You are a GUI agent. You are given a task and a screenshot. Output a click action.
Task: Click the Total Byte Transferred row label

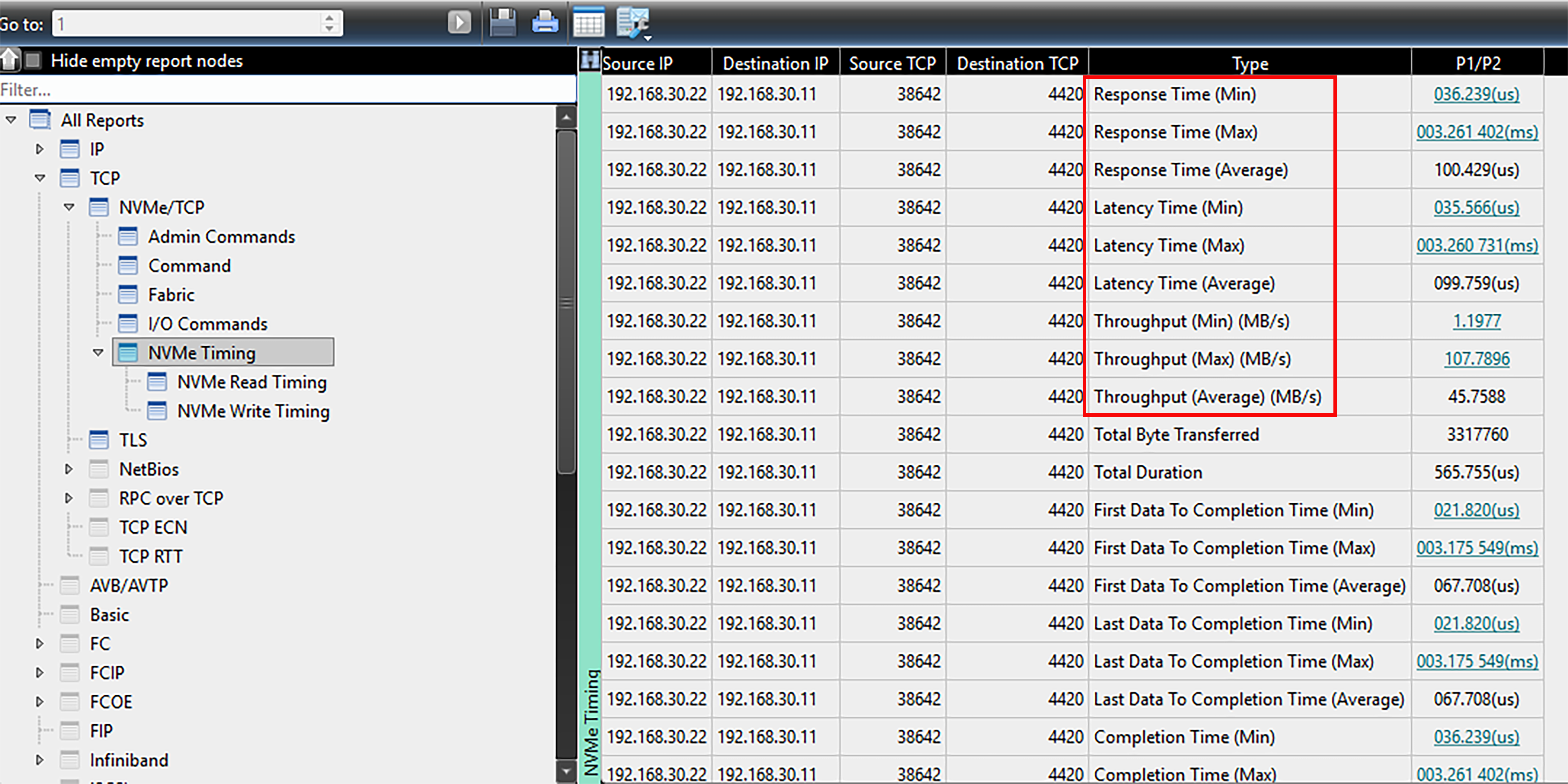(1176, 435)
